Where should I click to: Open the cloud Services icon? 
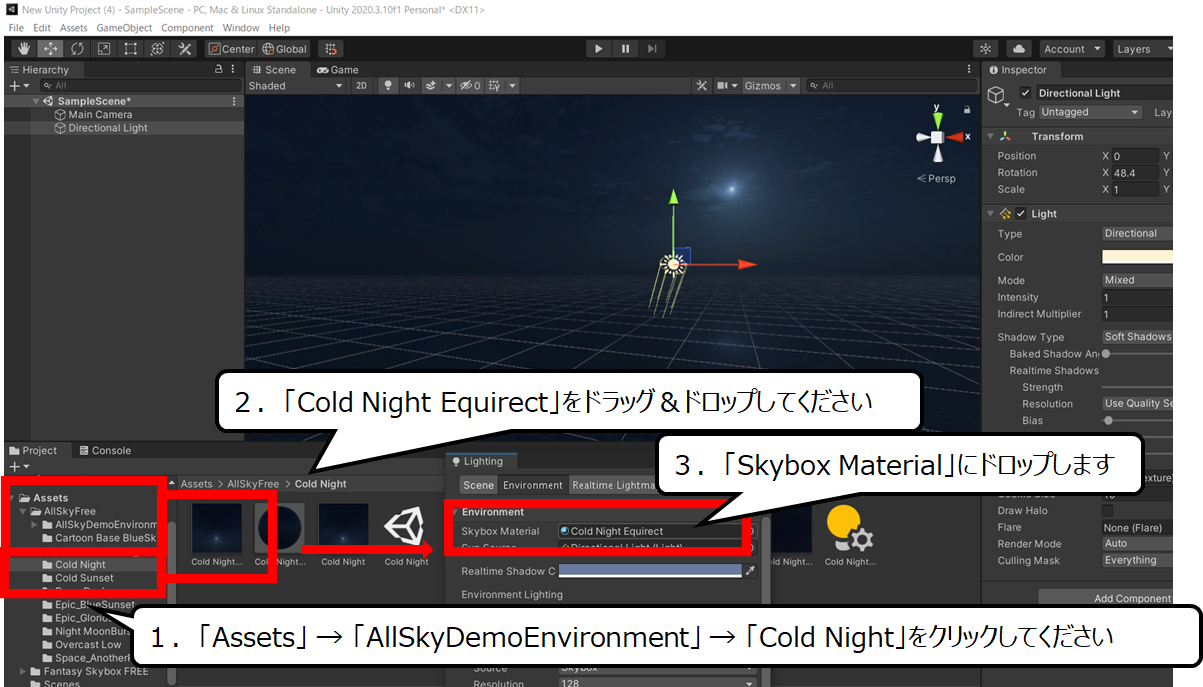point(1019,49)
